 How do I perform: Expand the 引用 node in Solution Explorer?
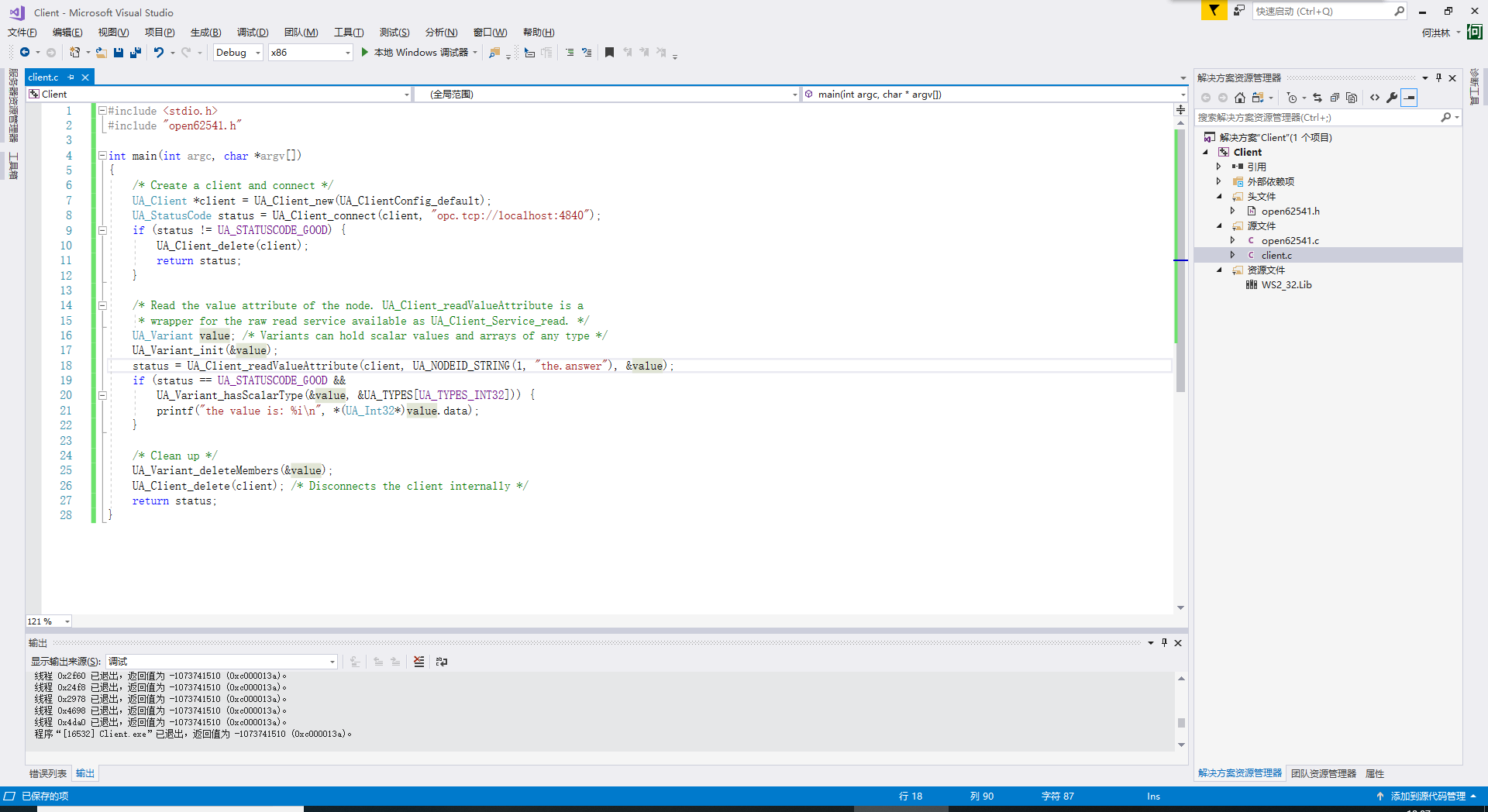pyautogui.click(x=1219, y=167)
